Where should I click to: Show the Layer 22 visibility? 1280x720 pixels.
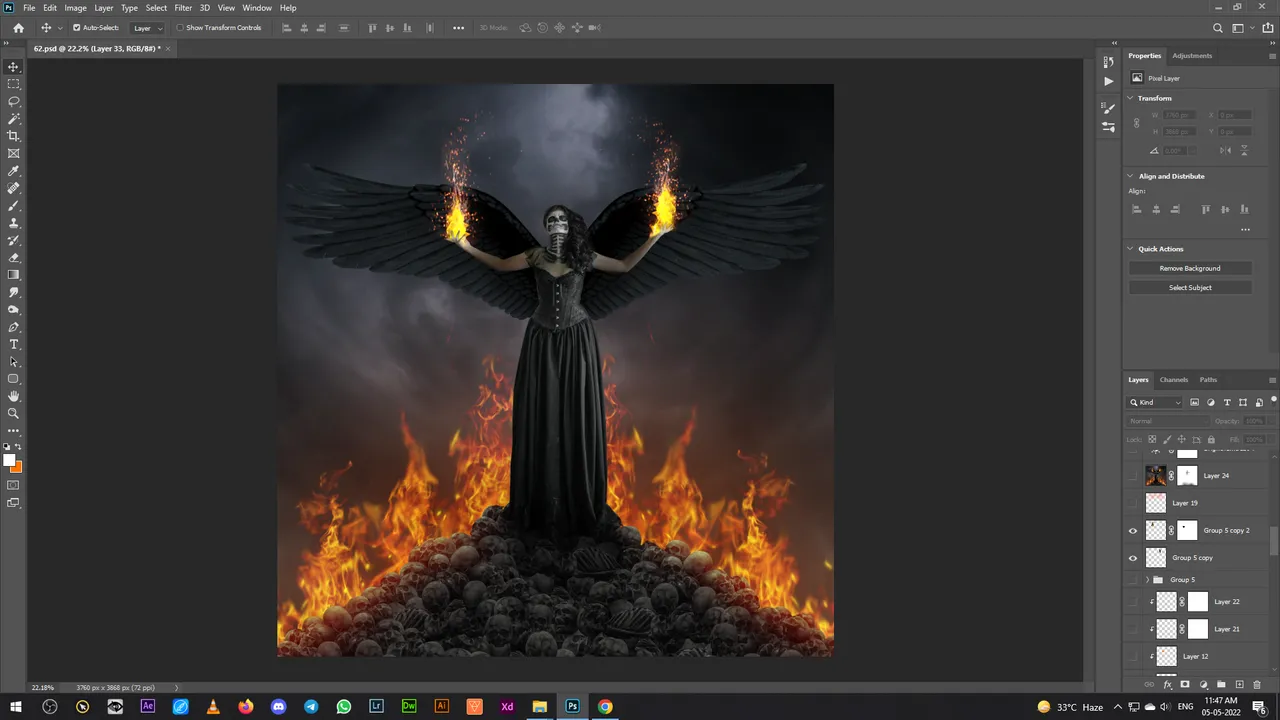[x=1133, y=602]
